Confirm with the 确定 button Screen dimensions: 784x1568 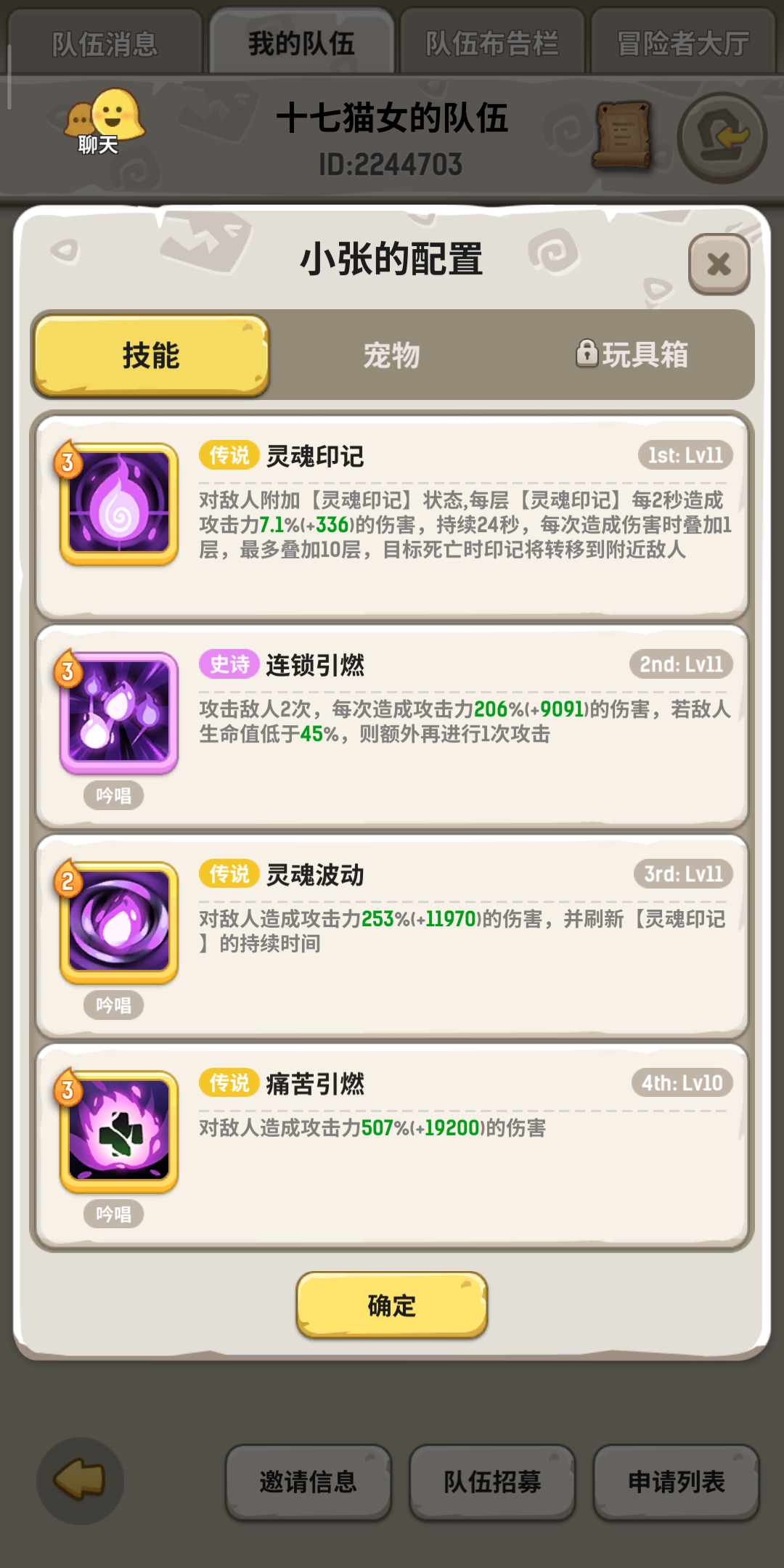click(x=392, y=1305)
